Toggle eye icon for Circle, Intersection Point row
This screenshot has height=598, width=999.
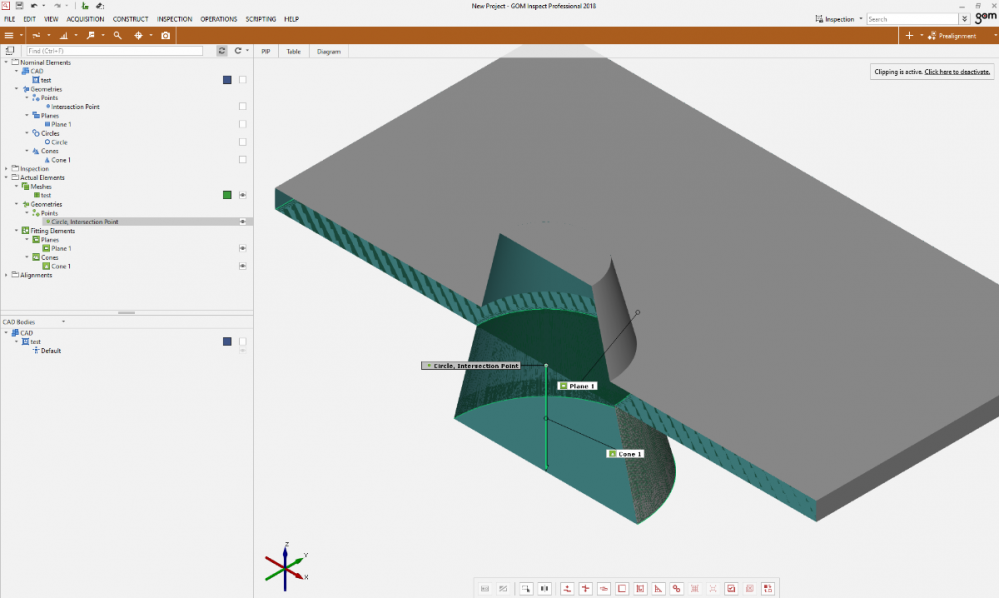(x=243, y=222)
